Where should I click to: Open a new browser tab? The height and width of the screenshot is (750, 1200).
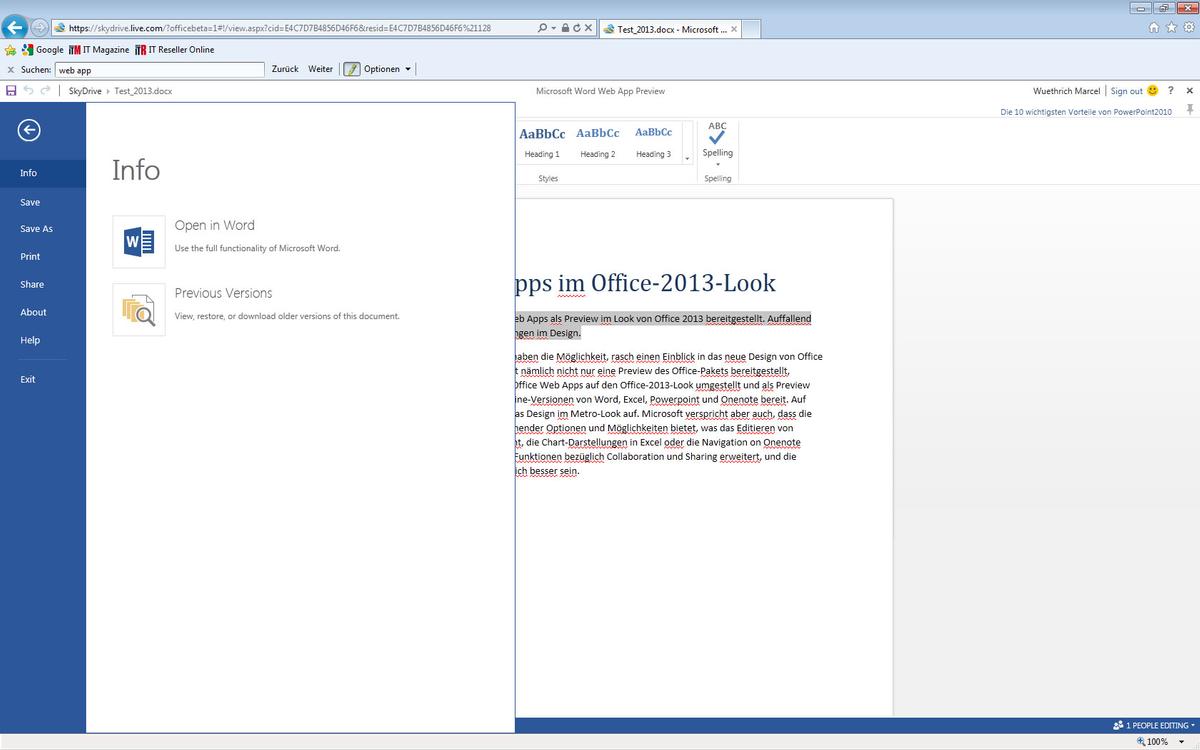[753, 29]
